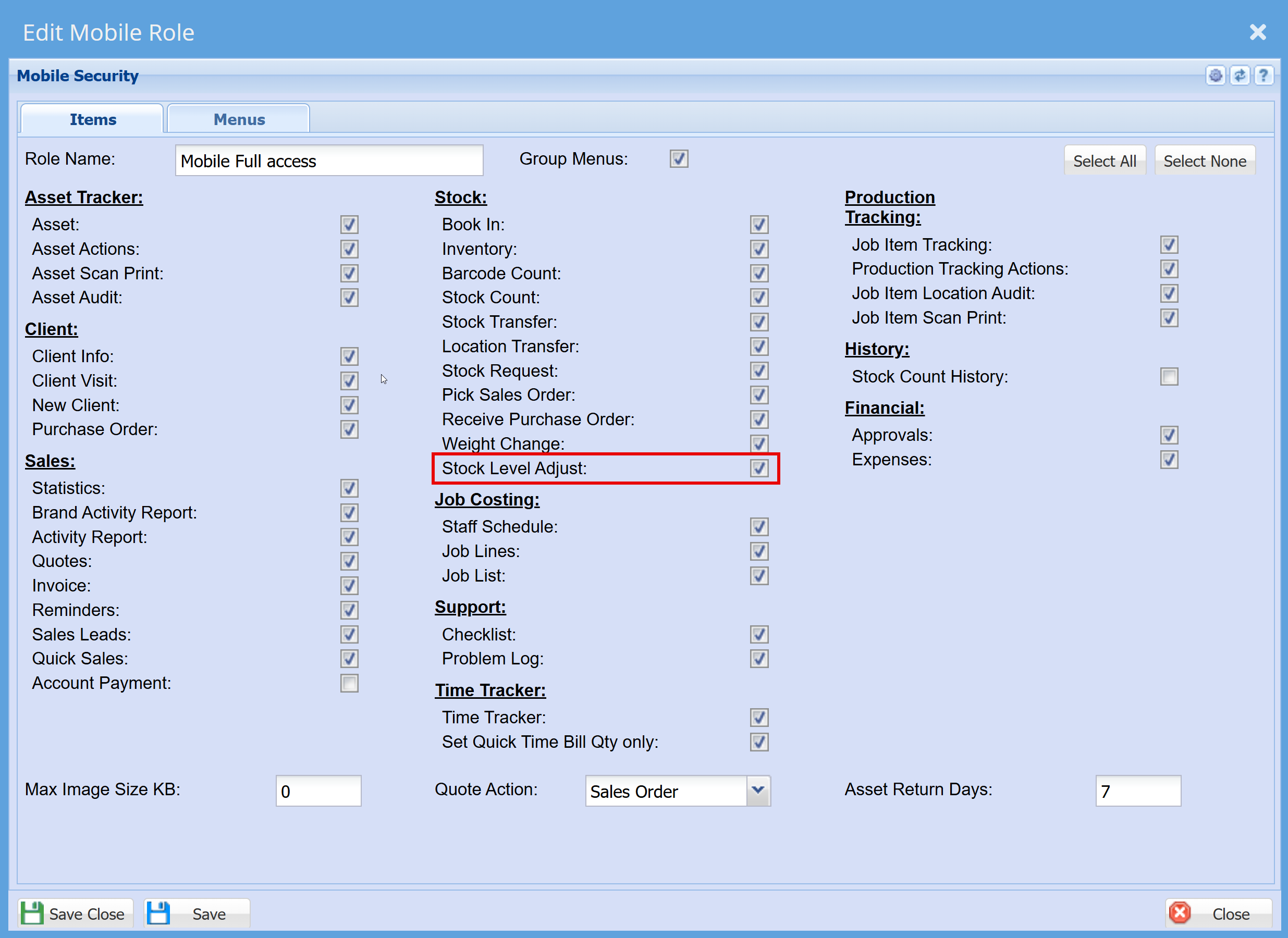This screenshot has width=1288, height=938.
Task: Click the gear settings icon in Mobile Security header
Action: pos(1216,76)
